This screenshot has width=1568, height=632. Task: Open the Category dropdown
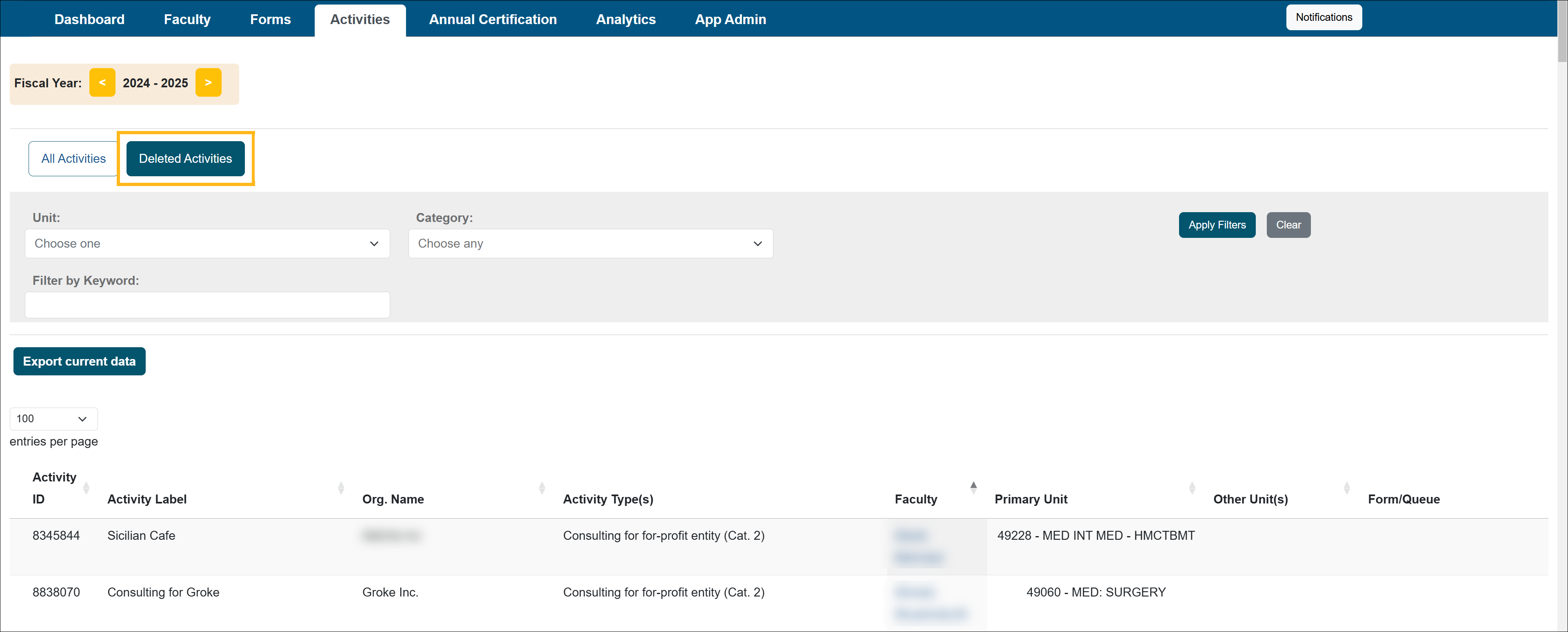click(x=590, y=243)
